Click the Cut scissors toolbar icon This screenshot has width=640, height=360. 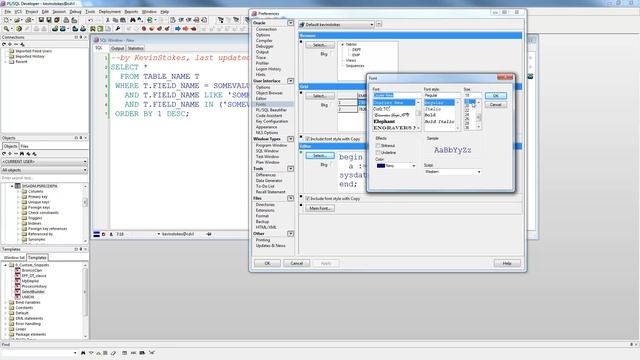108,20
